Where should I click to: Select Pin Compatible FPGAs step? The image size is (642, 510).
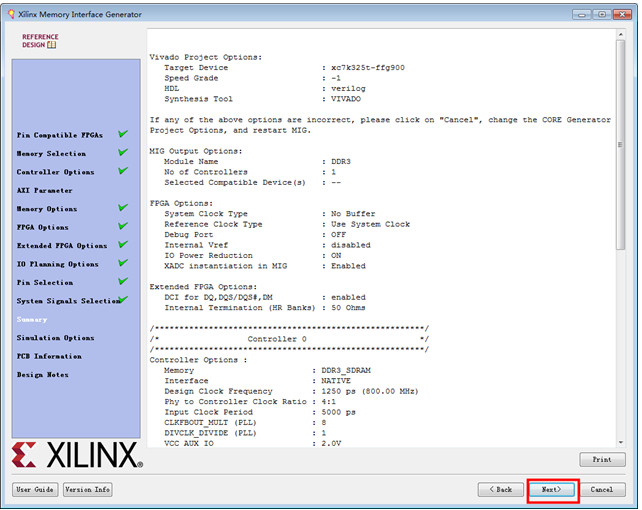[60, 135]
